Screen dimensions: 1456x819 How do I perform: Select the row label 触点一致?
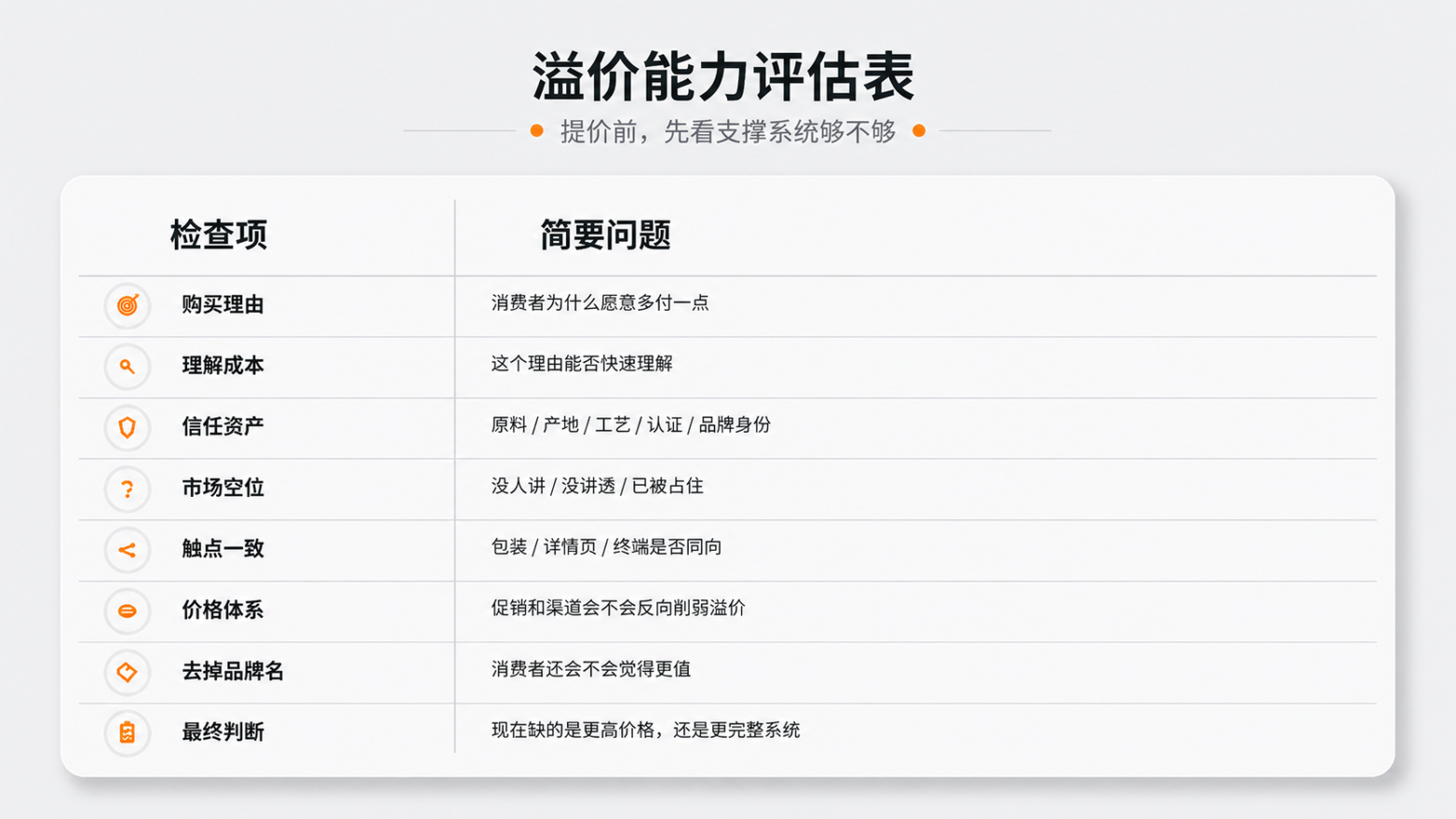click(222, 548)
